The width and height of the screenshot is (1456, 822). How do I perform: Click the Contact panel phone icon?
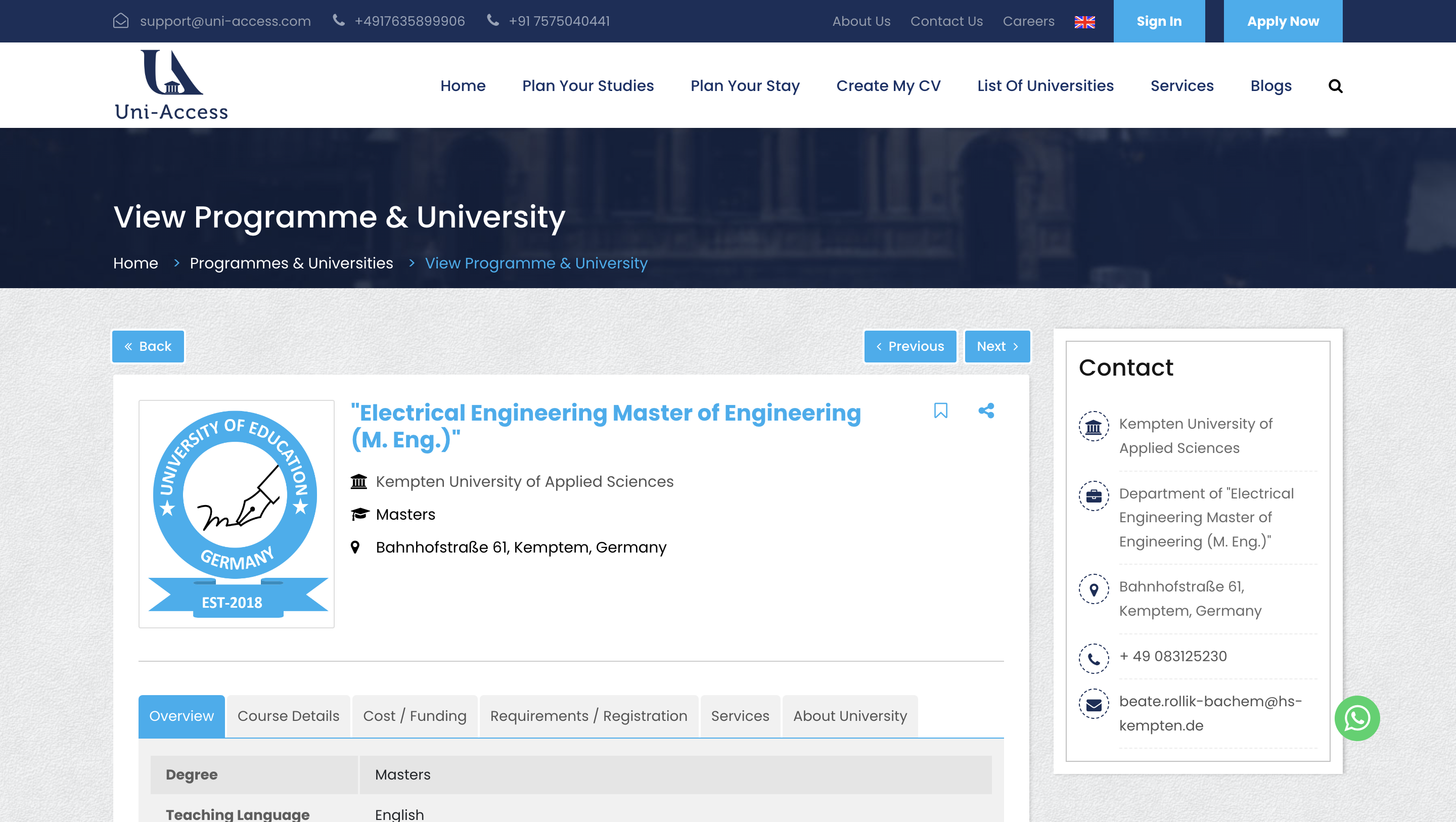(1094, 659)
